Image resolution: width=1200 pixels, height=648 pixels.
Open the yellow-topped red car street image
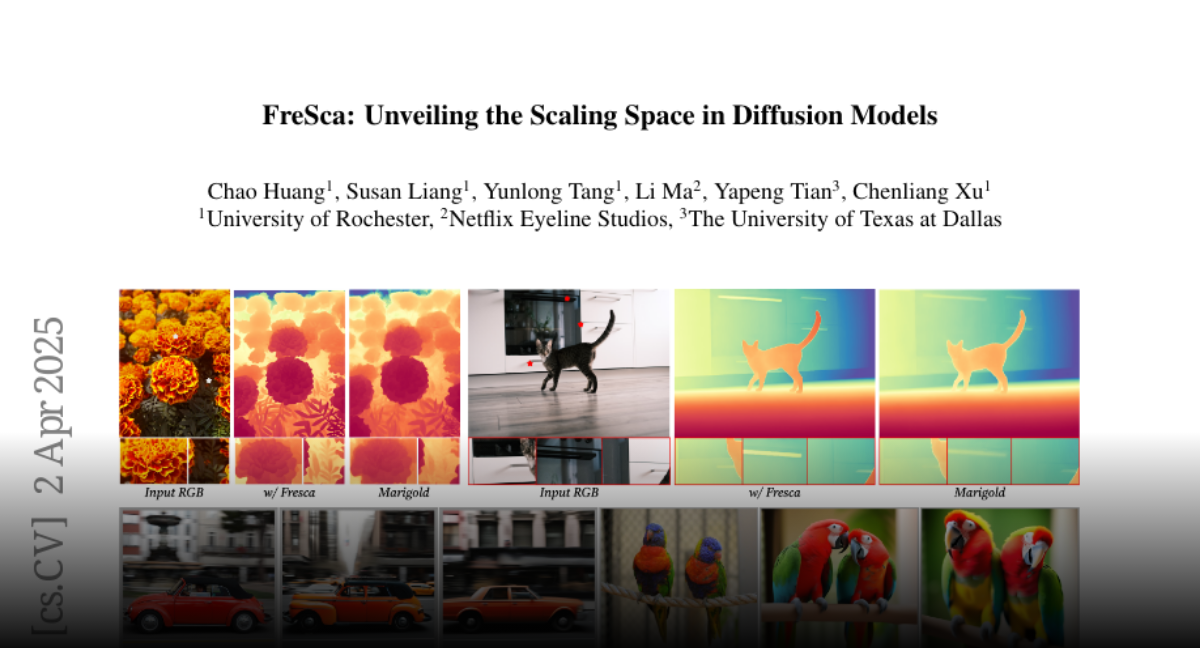click(358, 577)
